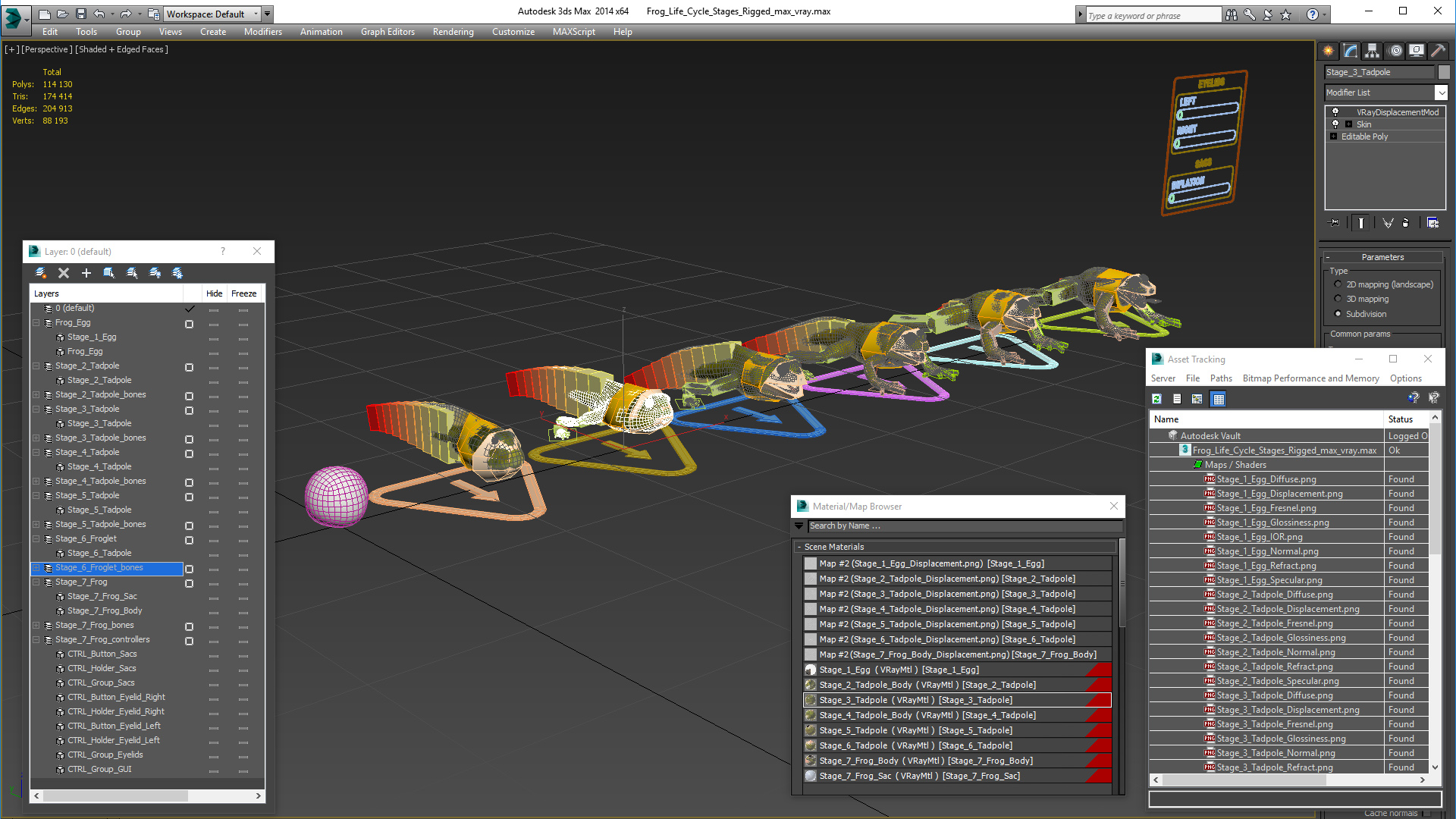Check the Stage_6_Froglet_bones layer checkbox
This screenshot has height=819, width=1456.
[x=190, y=569]
